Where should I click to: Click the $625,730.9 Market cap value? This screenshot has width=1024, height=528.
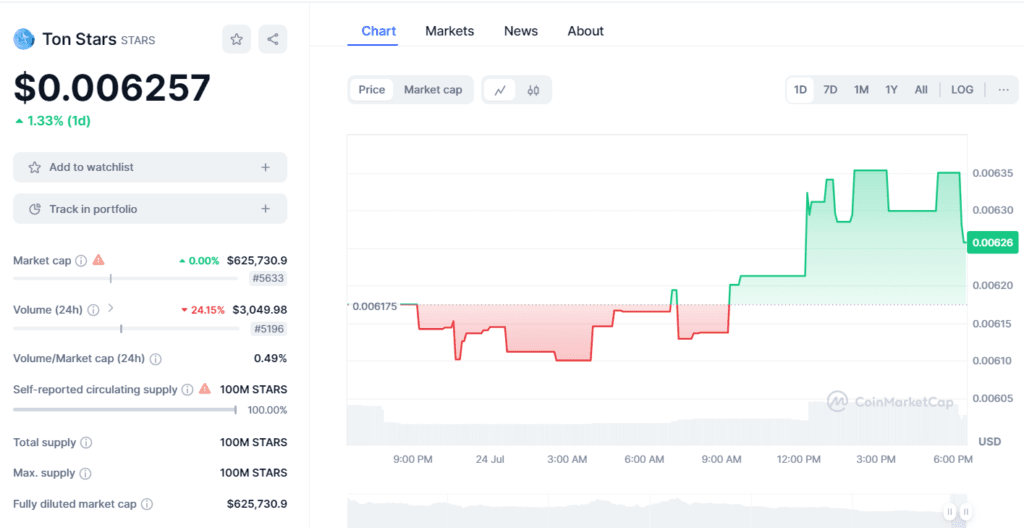tap(257, 260)
